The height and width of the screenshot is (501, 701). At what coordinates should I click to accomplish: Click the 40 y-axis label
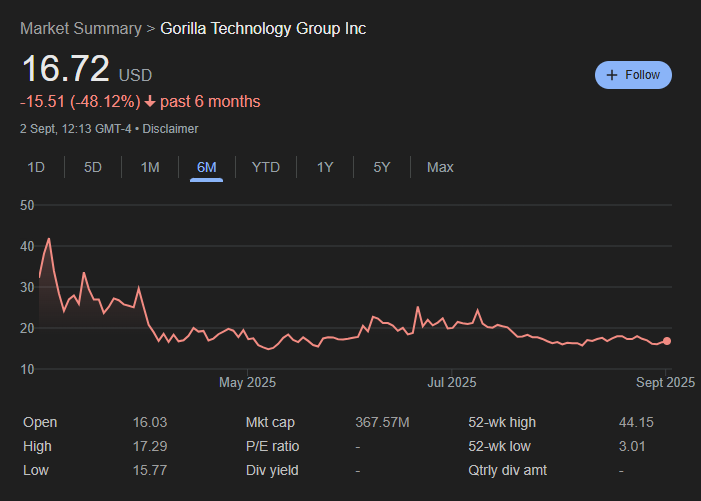27,246
